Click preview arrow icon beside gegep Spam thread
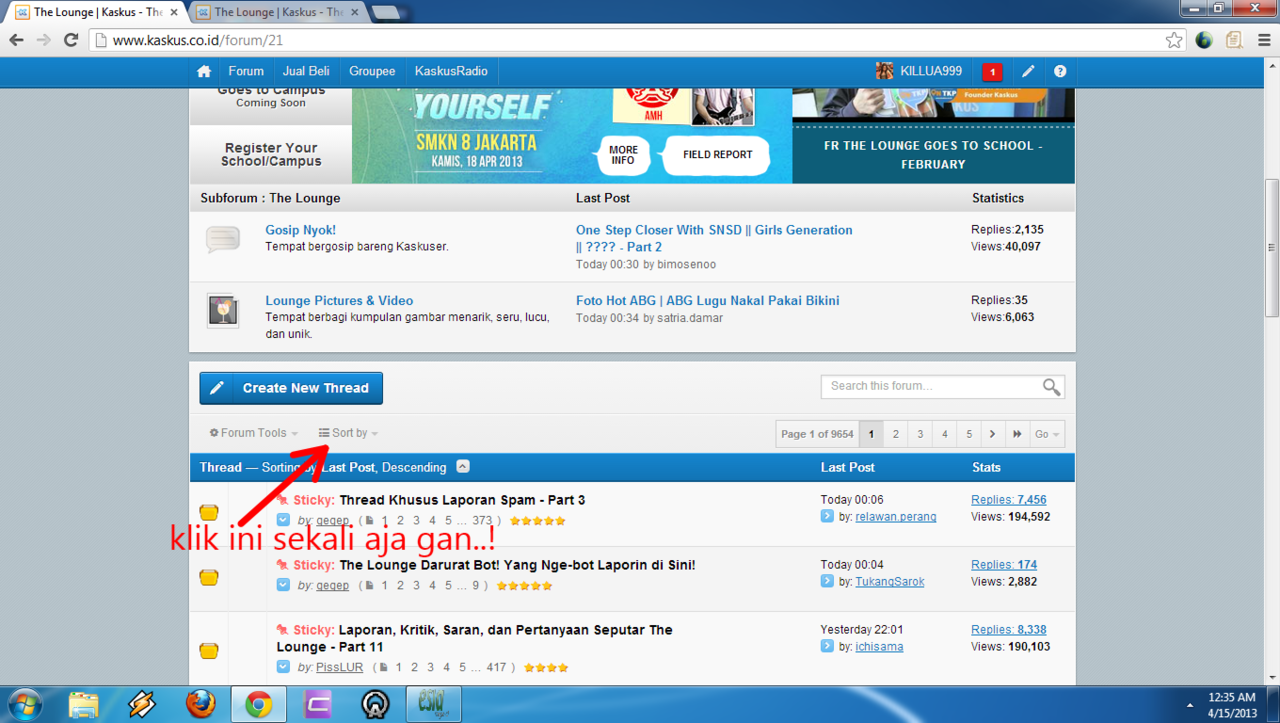Image resolution: width=1280 pixels, height=723 pixels. (283, 520)
